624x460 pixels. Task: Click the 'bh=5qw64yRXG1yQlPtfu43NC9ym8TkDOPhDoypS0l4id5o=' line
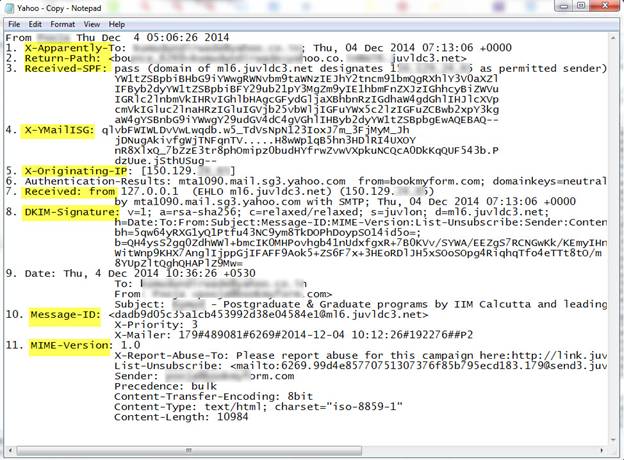pyautogui.click(x=267, y=232)
